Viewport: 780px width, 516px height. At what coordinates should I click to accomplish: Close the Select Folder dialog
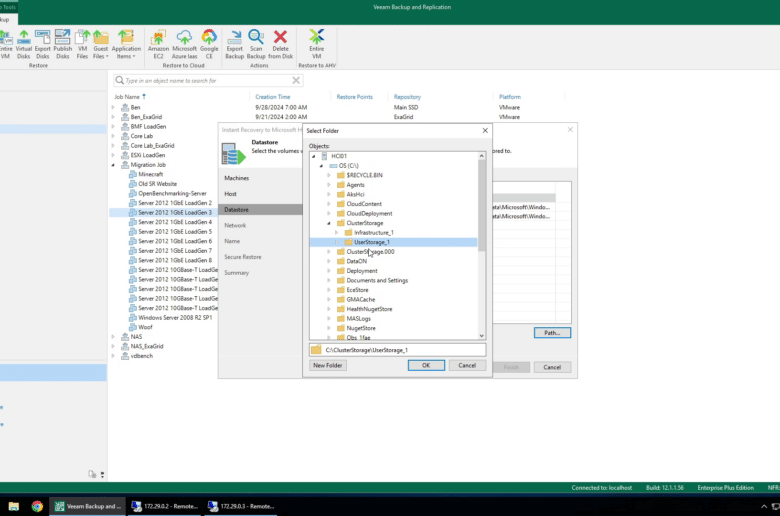coord(485,130)
